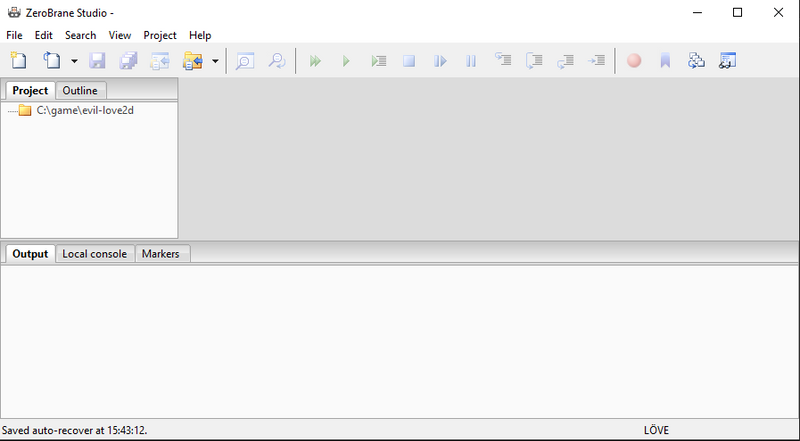Click the Save file toolbar icon
This screenshot has width=800, height=441.
click(98, 61)
